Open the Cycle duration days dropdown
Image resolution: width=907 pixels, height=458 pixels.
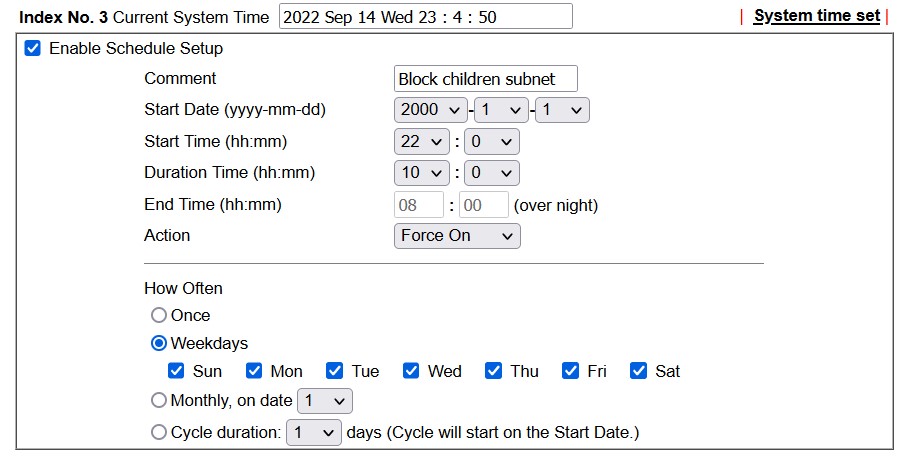point(313,433)
